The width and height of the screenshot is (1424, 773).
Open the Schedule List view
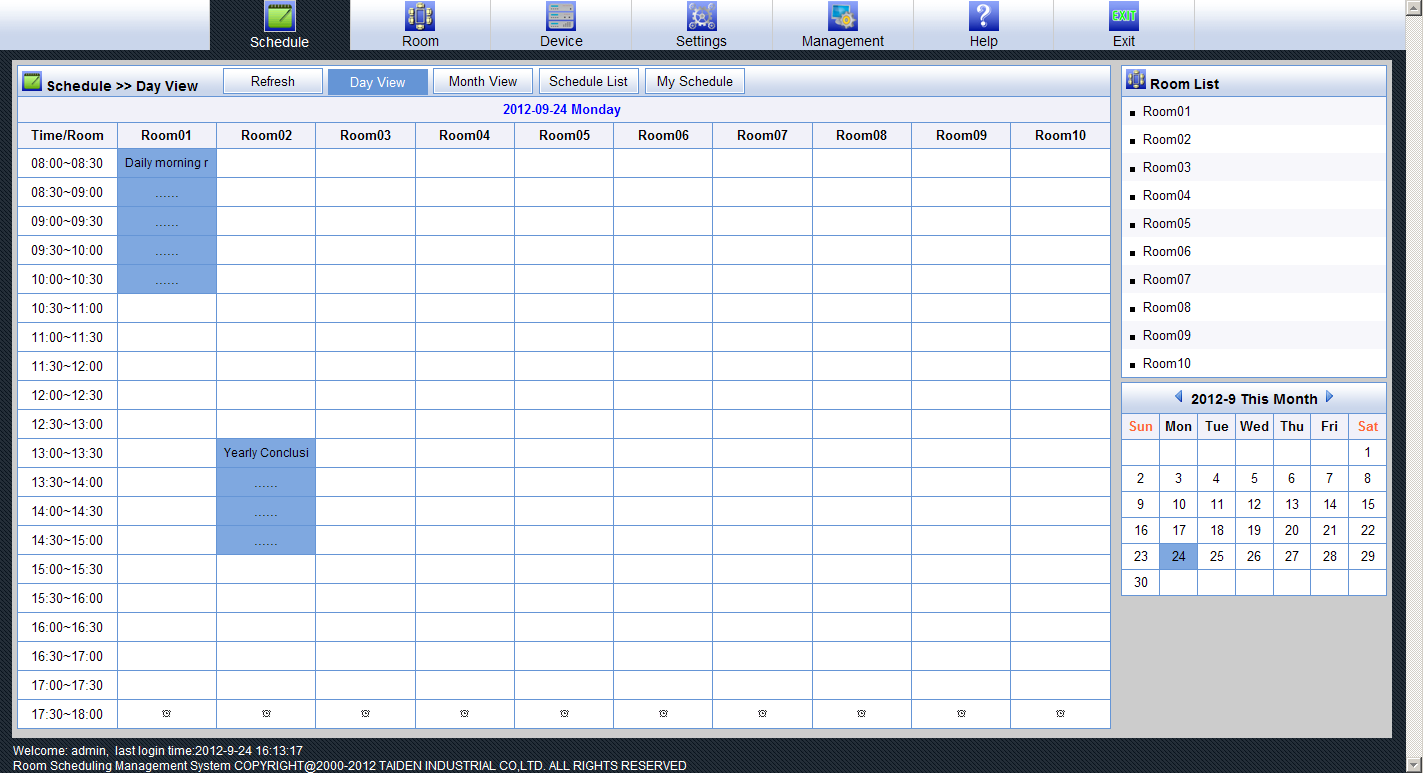pyautogui.click(x=588, y=82)
